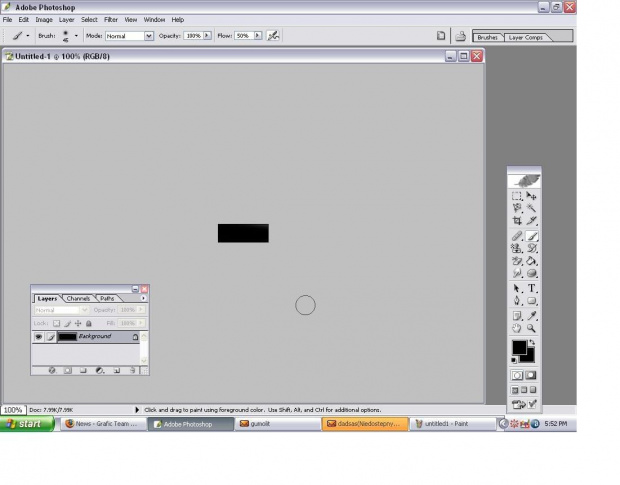The width and height of the screenshot is (620, 485).
Task: Select the Eyedropper tool
Action: pyautogui.click(x=531, y=316)
